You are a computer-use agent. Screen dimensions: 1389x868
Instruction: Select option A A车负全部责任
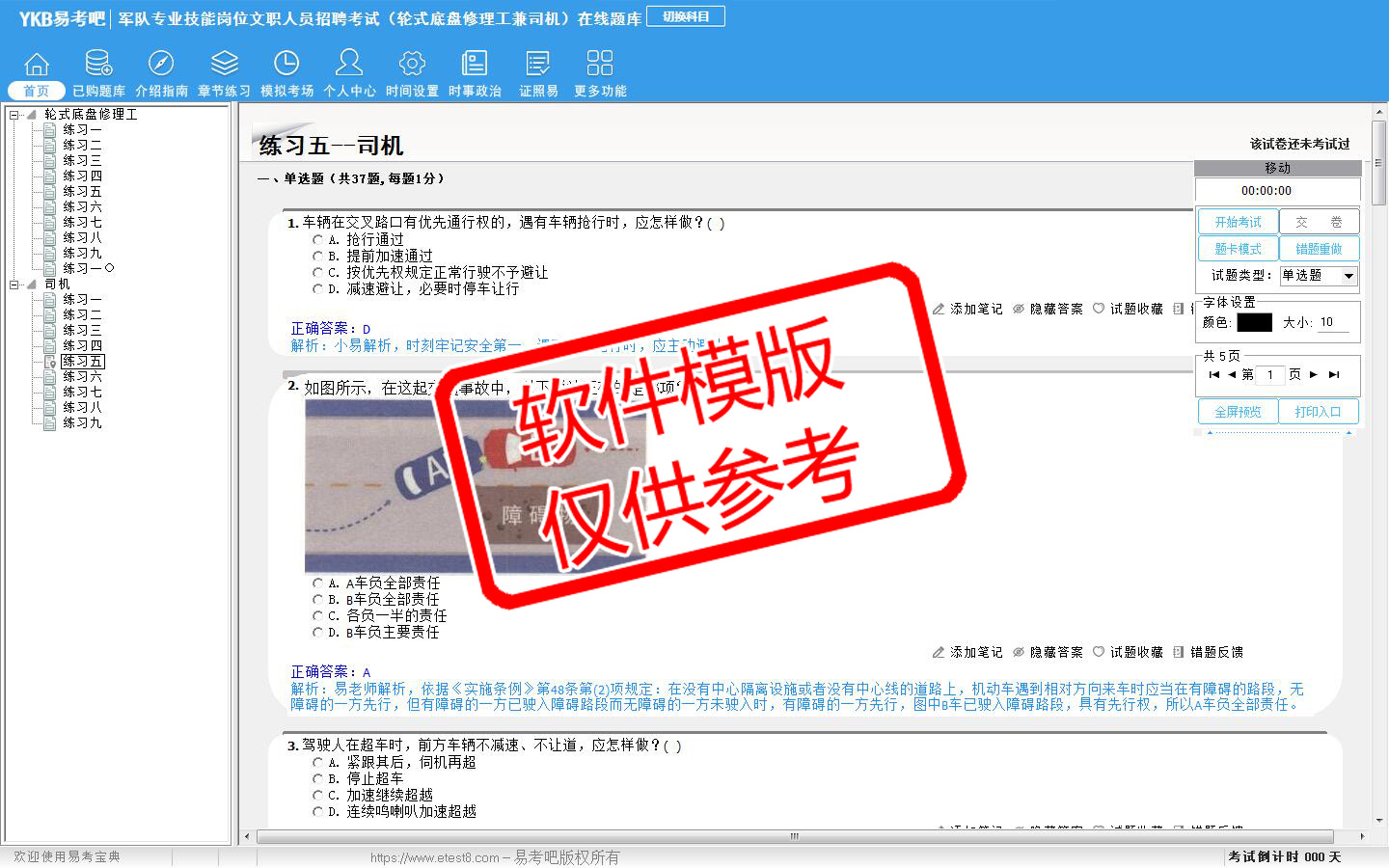click(x=317, y=583)
